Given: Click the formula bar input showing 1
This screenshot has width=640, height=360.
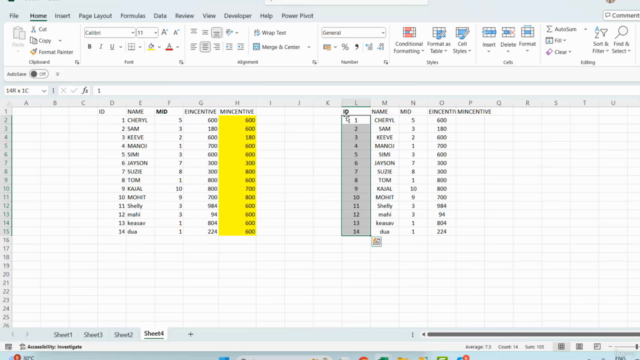Looking at the screenshot, I should click(367, 91).
